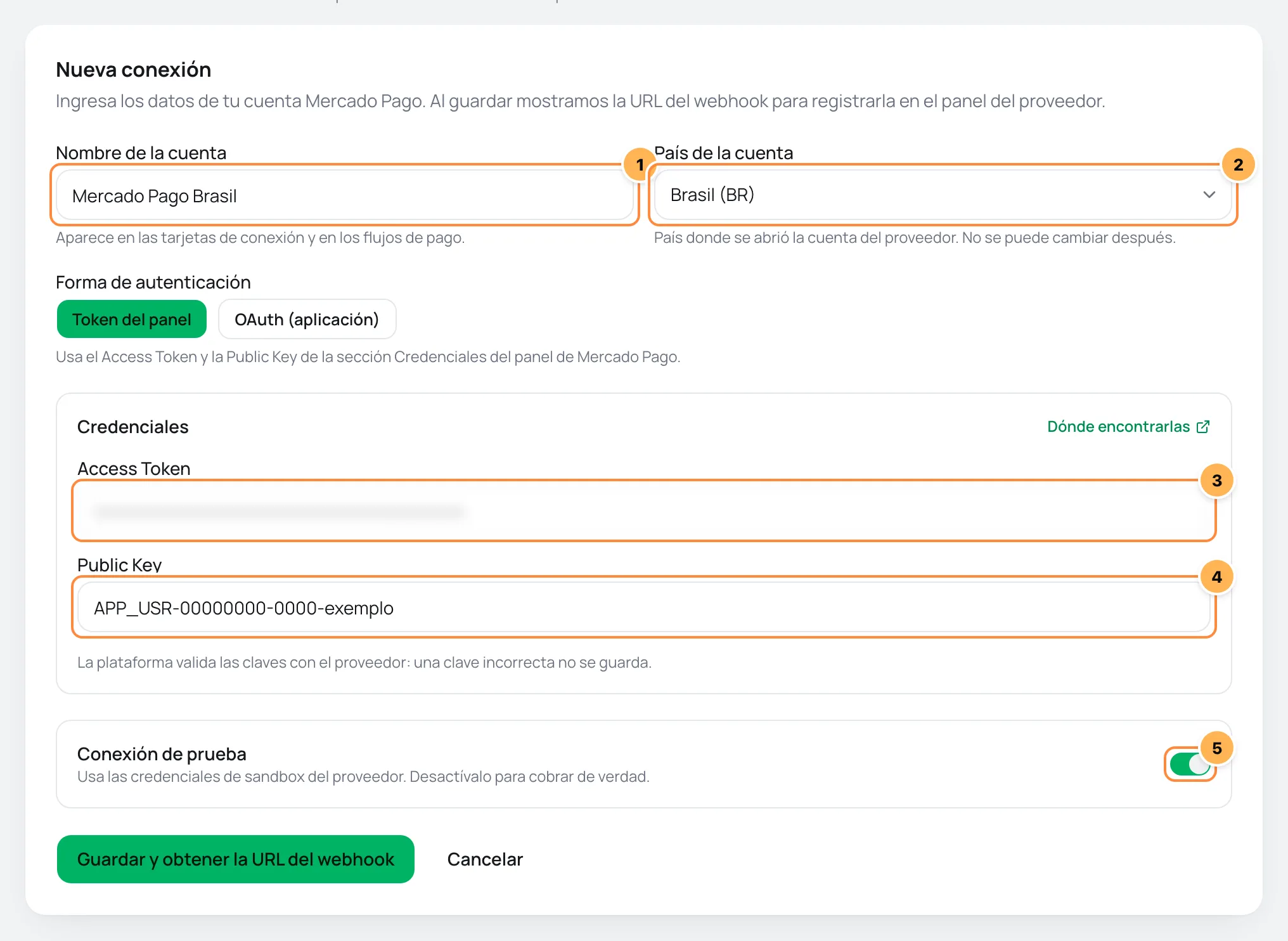Click the 'Forma de autenticación' label

coord(153,282)
